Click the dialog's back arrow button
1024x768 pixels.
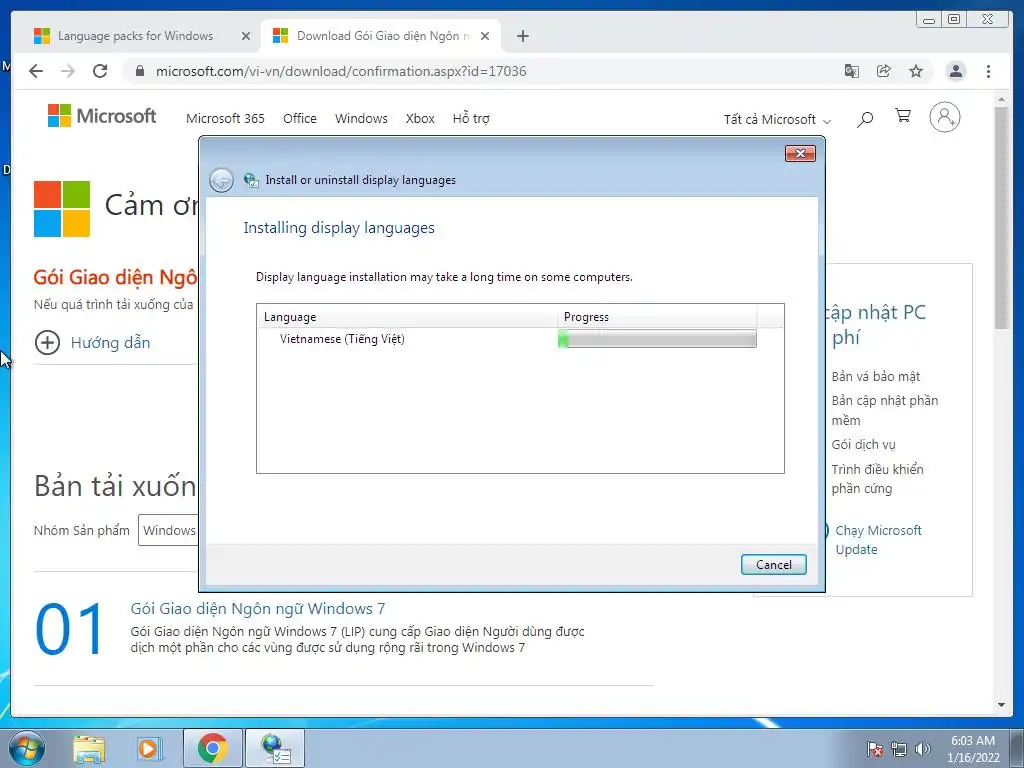tap(221, 180)
